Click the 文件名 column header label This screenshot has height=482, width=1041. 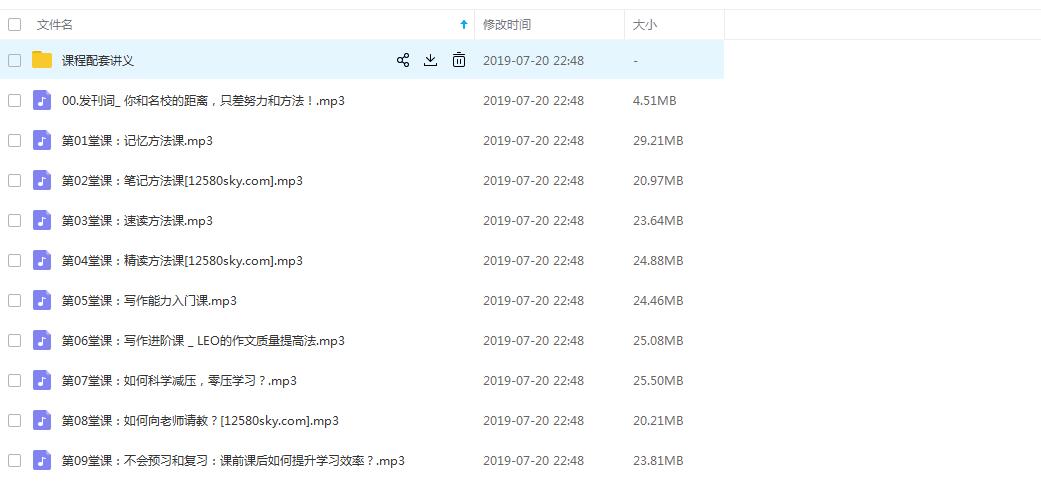55,24
